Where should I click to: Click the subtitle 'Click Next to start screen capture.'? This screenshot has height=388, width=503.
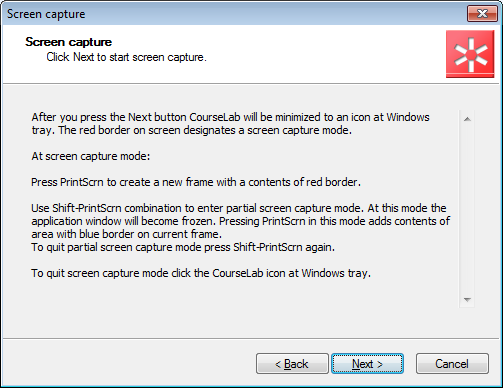point(126,57)
